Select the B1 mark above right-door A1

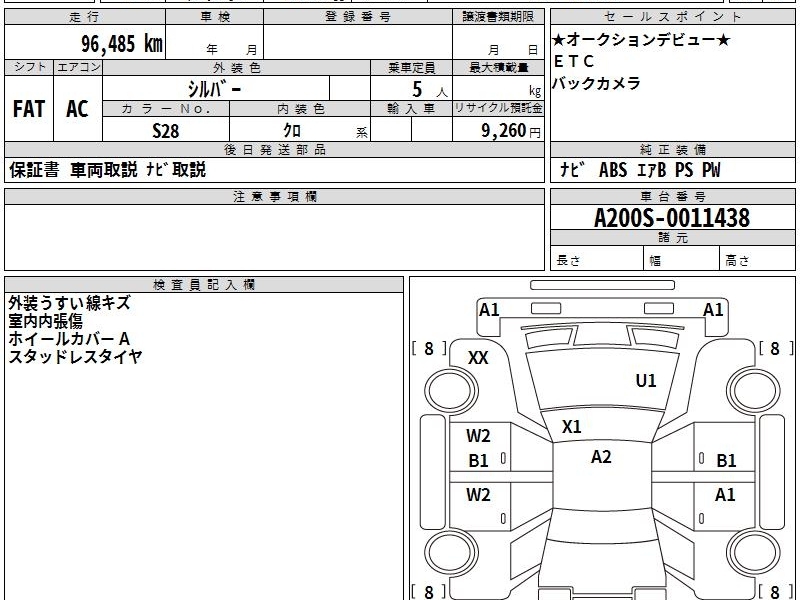[x=726, y=461]
